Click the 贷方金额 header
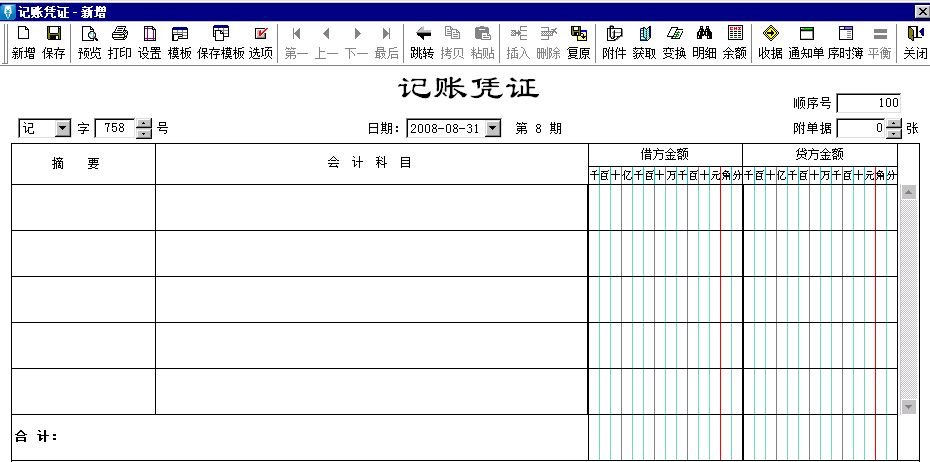The width and height of the screenshot is (930, 462). (x=820, y=155)
